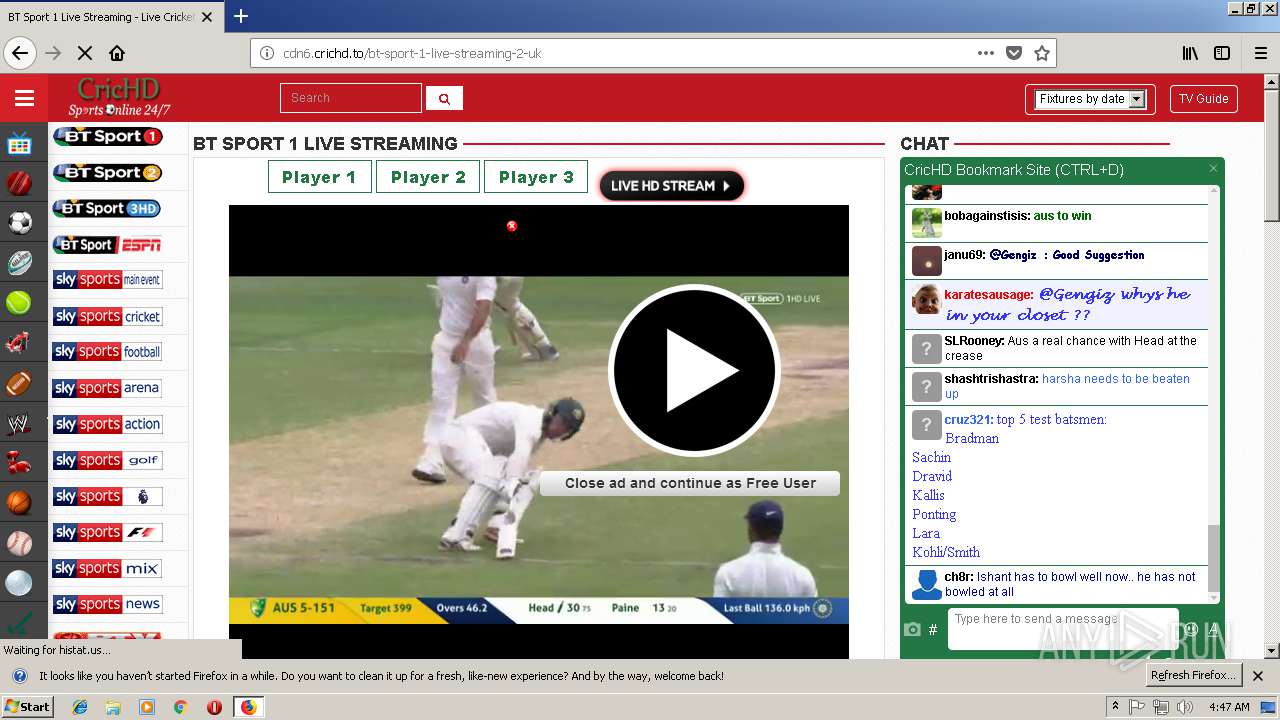Save page to Pocket icon

[1014, 53]
